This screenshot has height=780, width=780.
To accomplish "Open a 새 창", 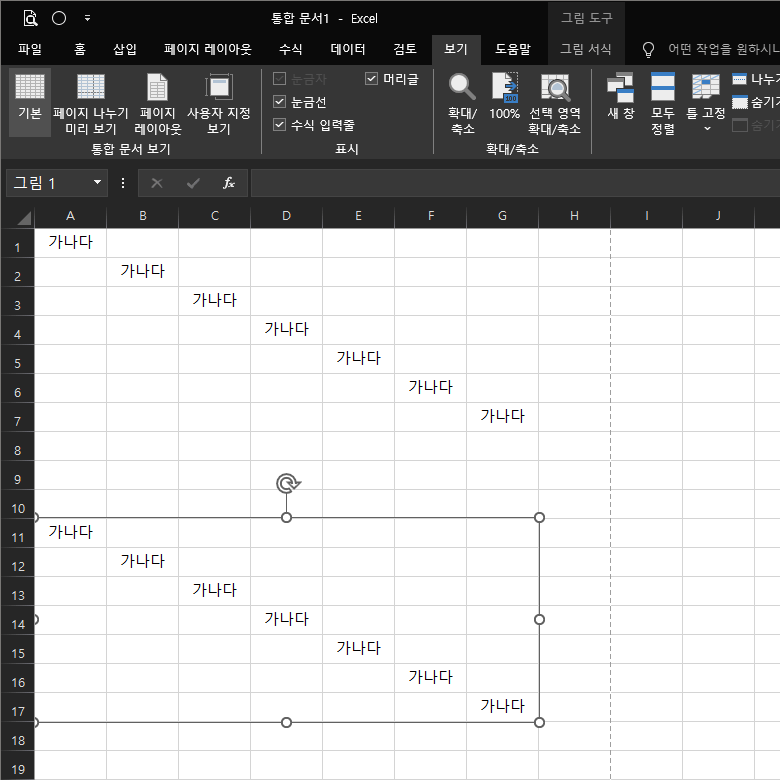I will click(x=620, y=98).
